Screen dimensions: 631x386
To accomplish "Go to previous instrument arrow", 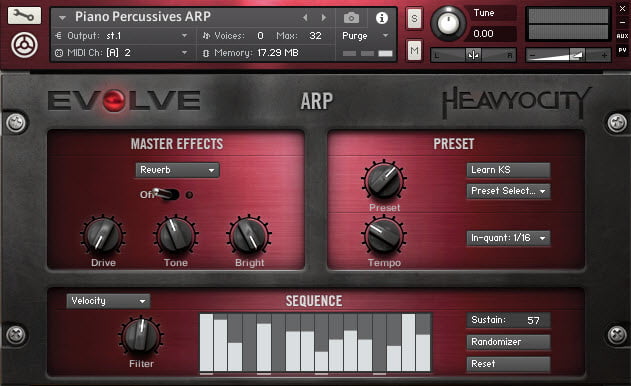I will click(x=305, y=17).
